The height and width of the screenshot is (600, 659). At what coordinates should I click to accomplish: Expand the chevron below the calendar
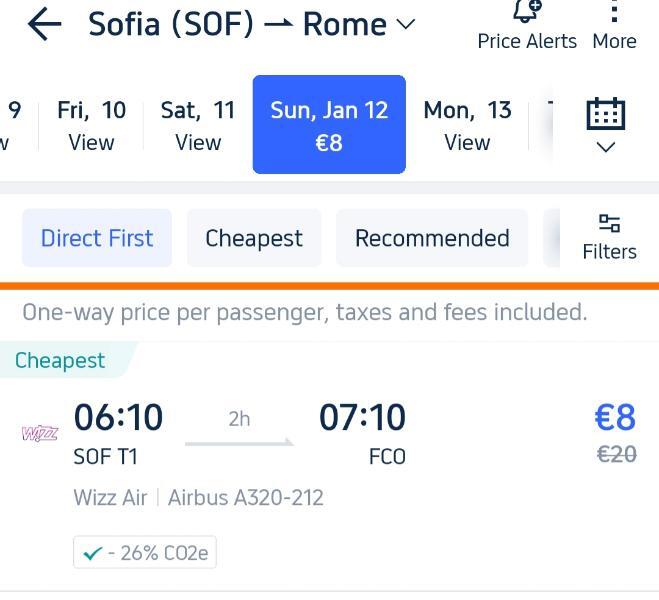click(x=606, y=147)
